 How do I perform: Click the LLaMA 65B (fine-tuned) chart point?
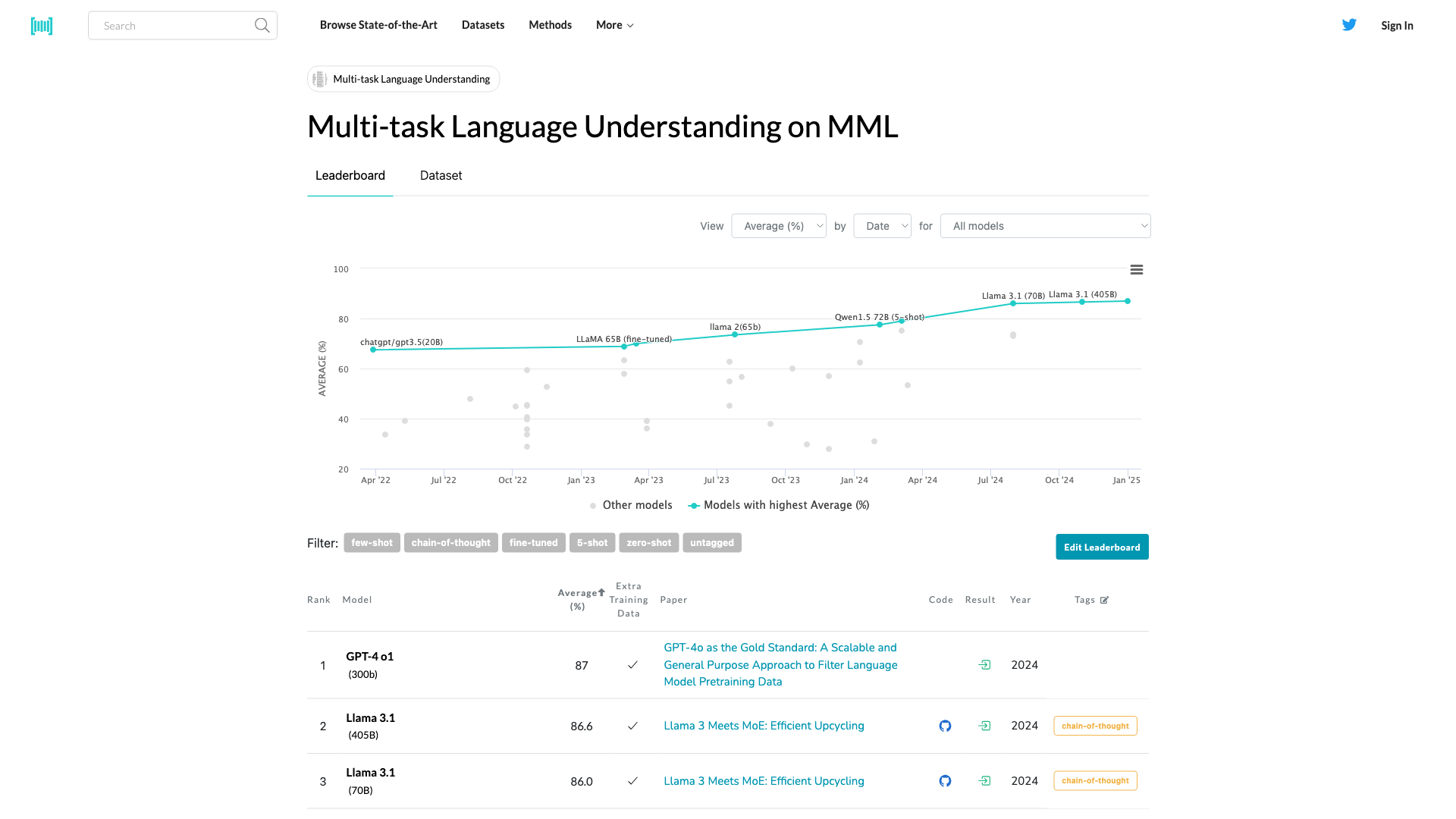click(624, 347)
